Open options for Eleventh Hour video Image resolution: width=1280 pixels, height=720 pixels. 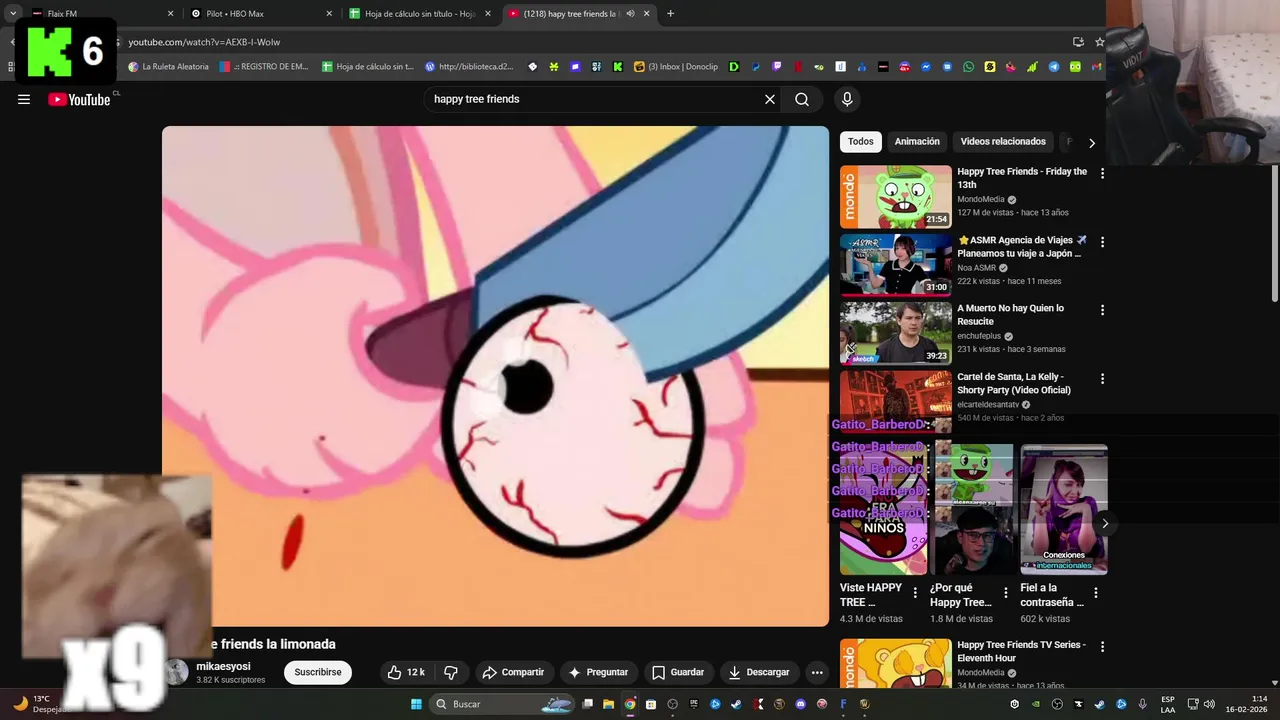(1102, 647)
